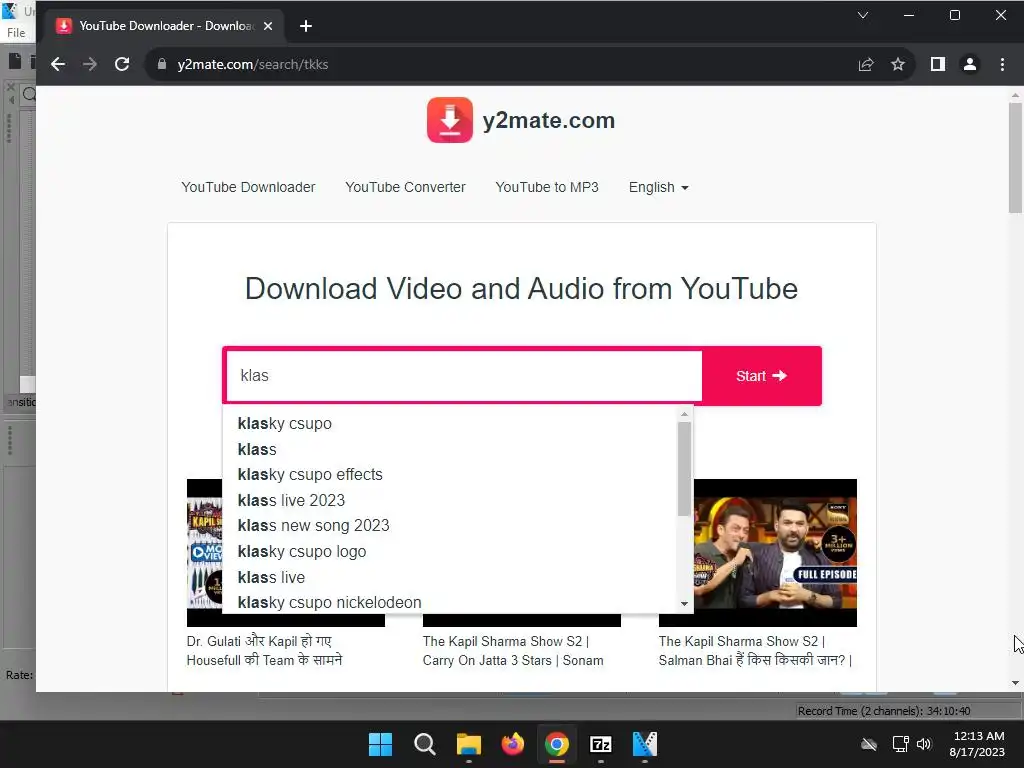Select suggestion 'klass'

451,449
